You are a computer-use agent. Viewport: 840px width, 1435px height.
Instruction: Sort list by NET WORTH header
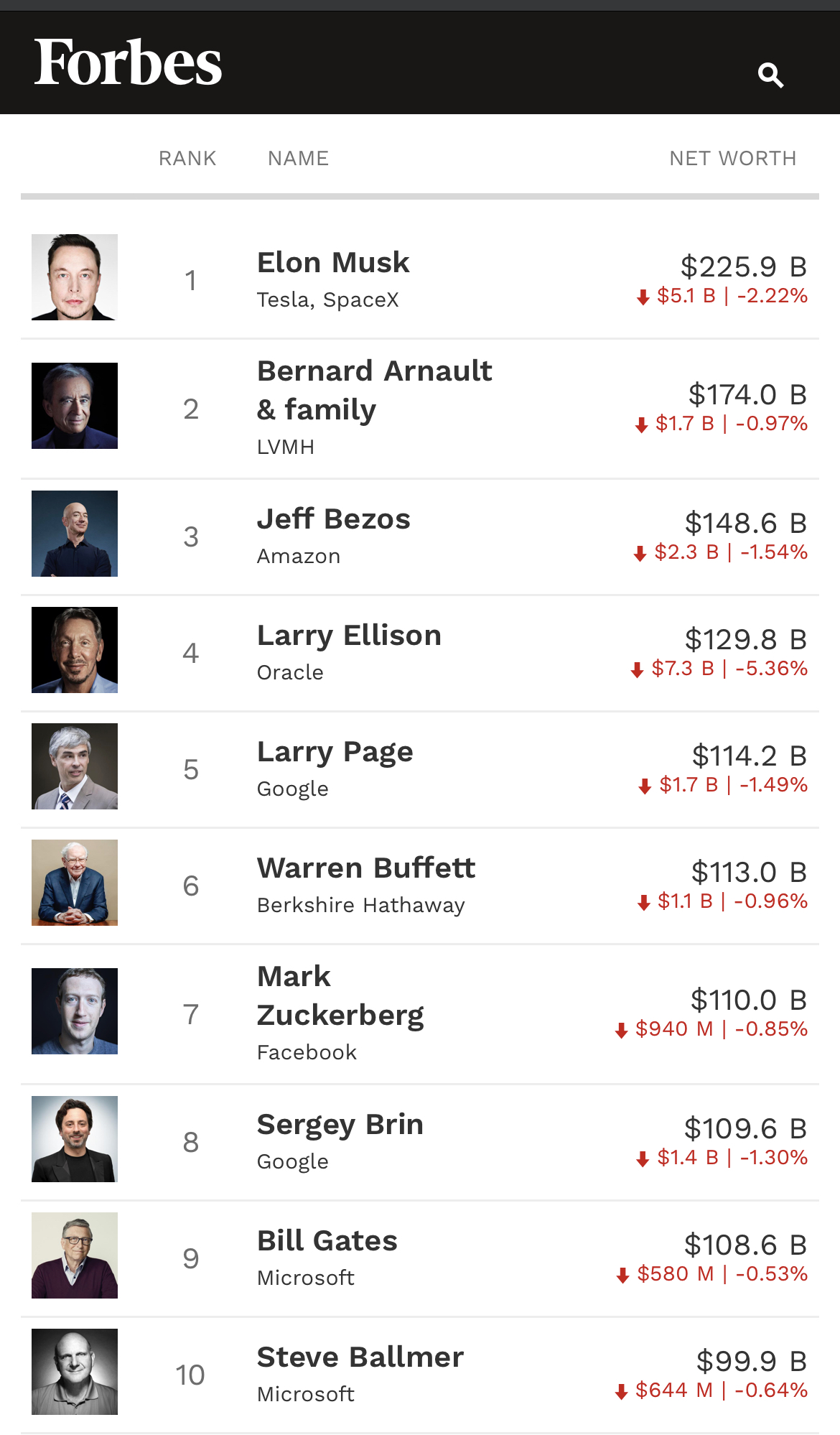click(x=733, y=158)
